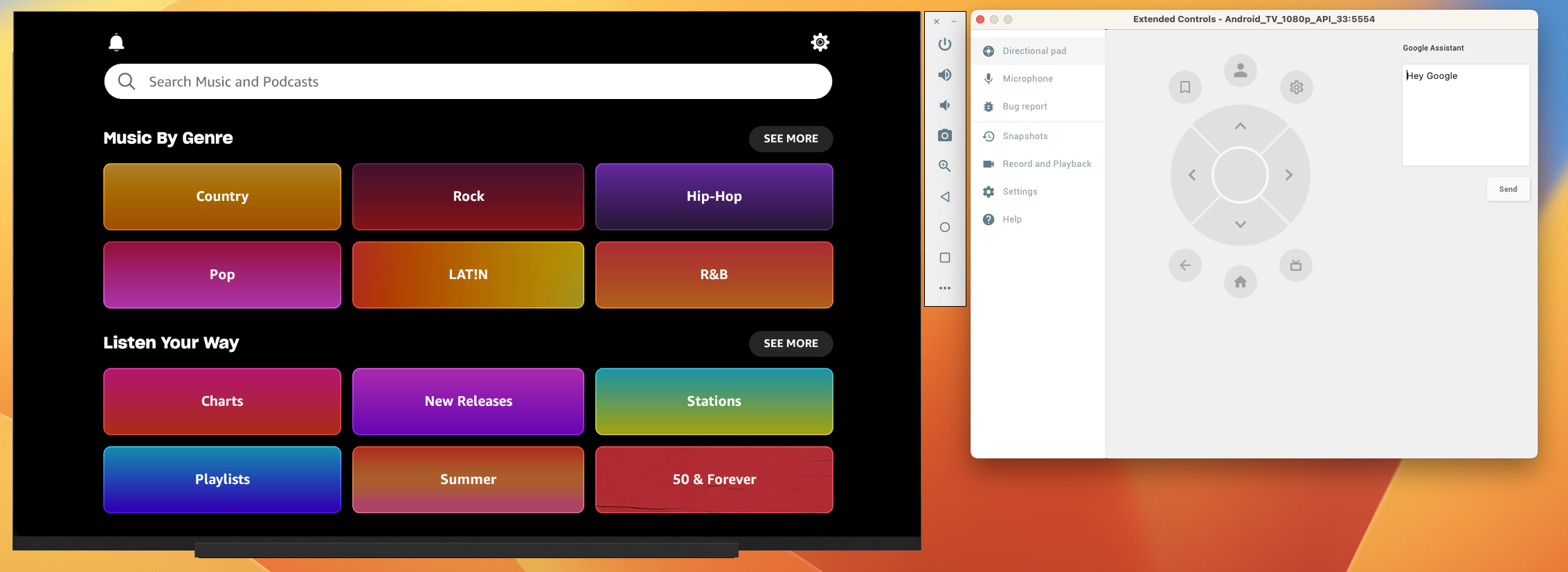Open the emulator more options dots

[945, 288]
